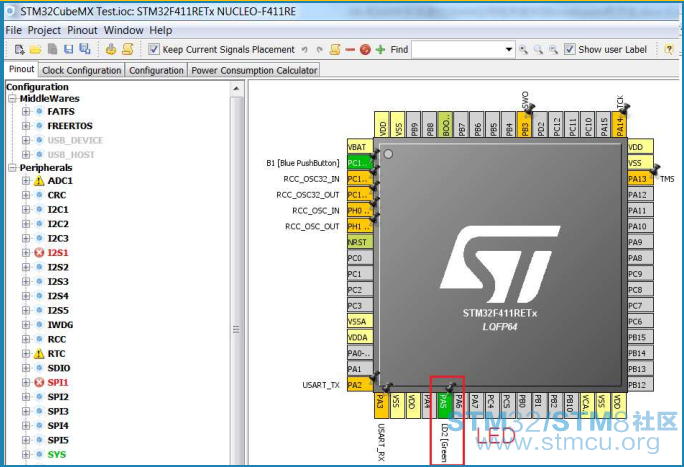This screenshot has height=467, width=684.
Task: Click the pushpin on pin PA14
Action: [624, 108]
